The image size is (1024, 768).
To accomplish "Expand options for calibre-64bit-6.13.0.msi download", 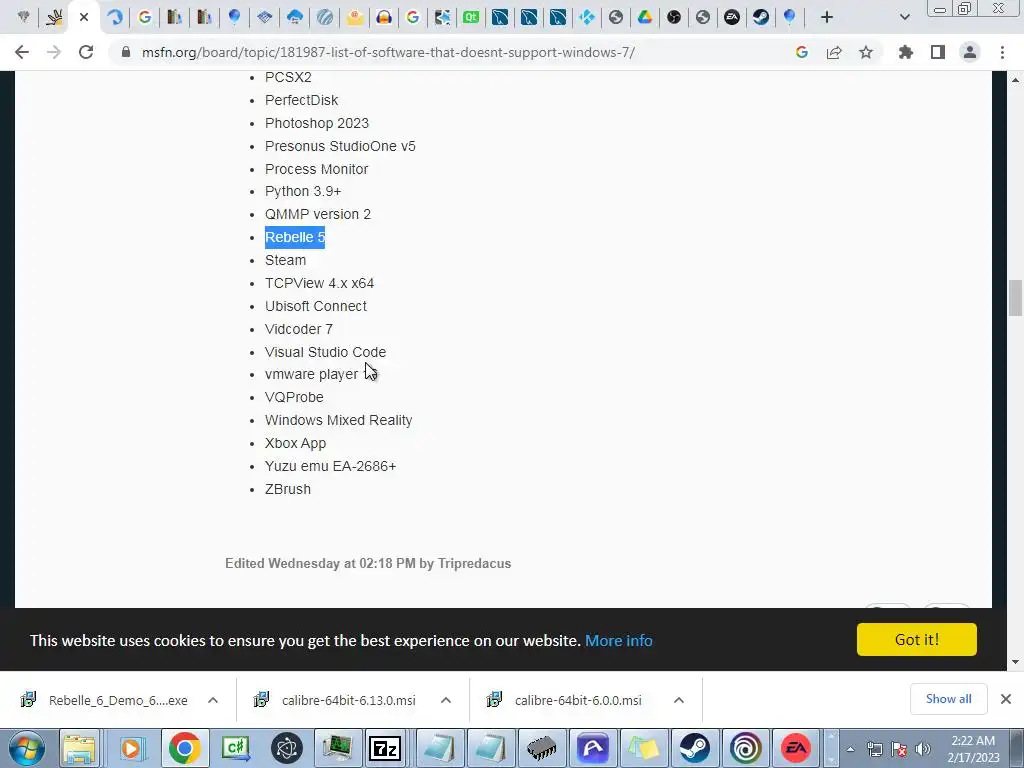I will [446, 700].
